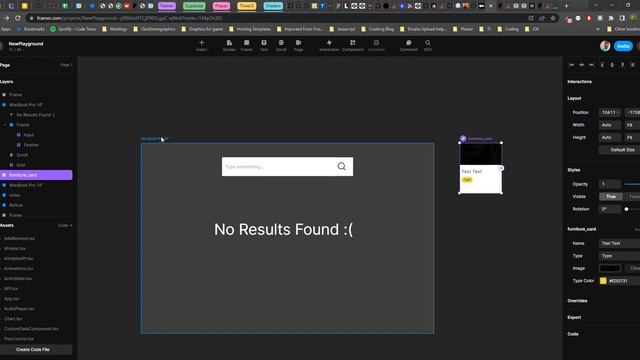Click the Invite button
The image size is (640, 360).
click(623, 46)
